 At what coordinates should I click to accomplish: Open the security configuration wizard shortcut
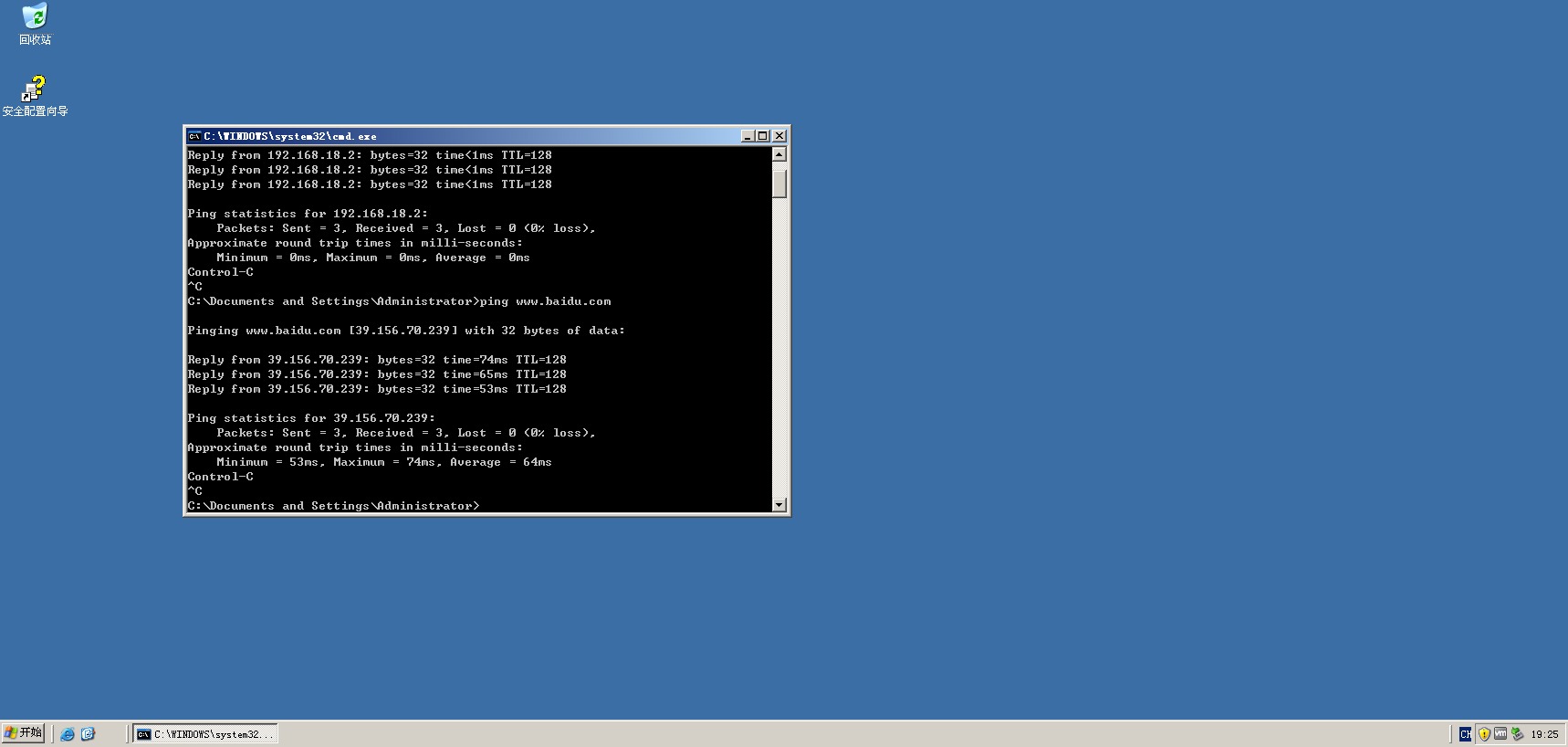35,89
